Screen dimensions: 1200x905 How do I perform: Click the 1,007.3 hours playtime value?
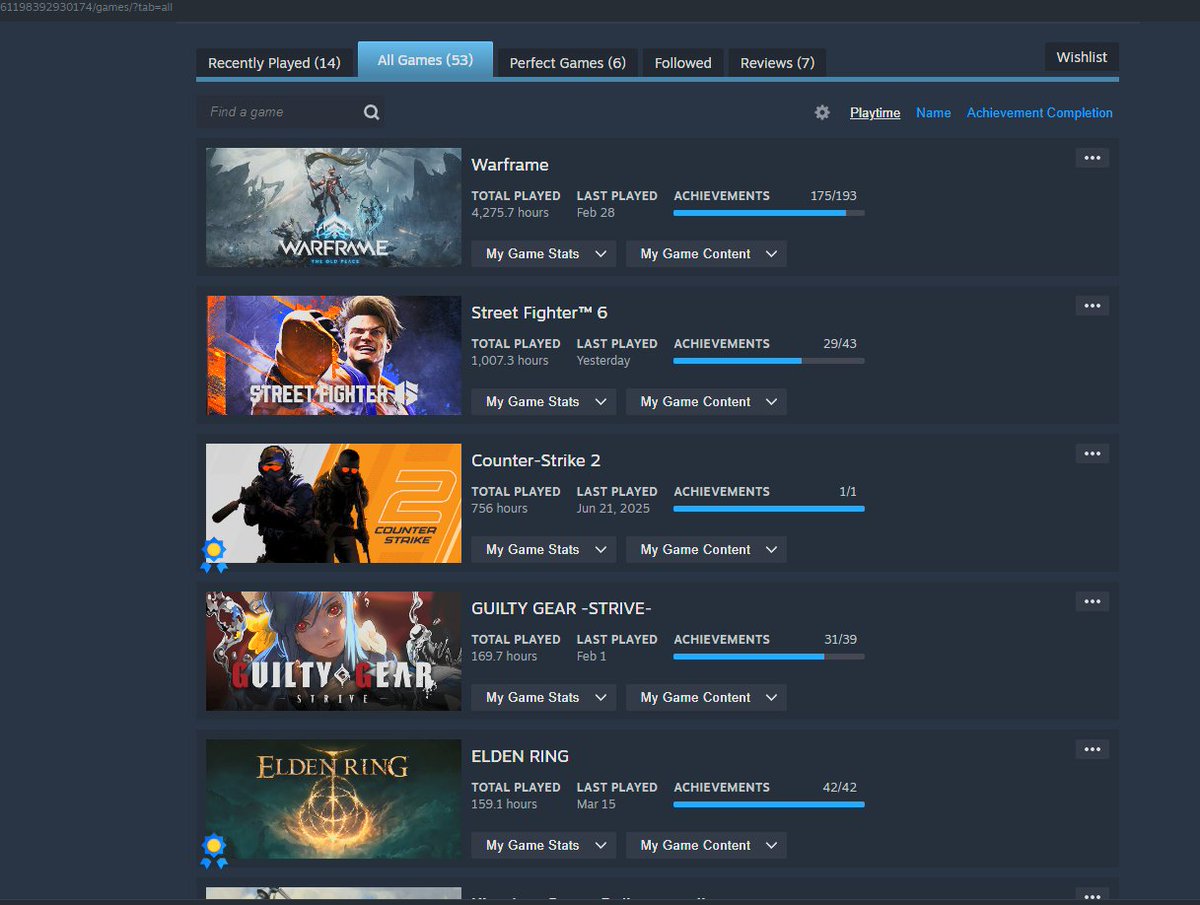click(x=510, y=361)
